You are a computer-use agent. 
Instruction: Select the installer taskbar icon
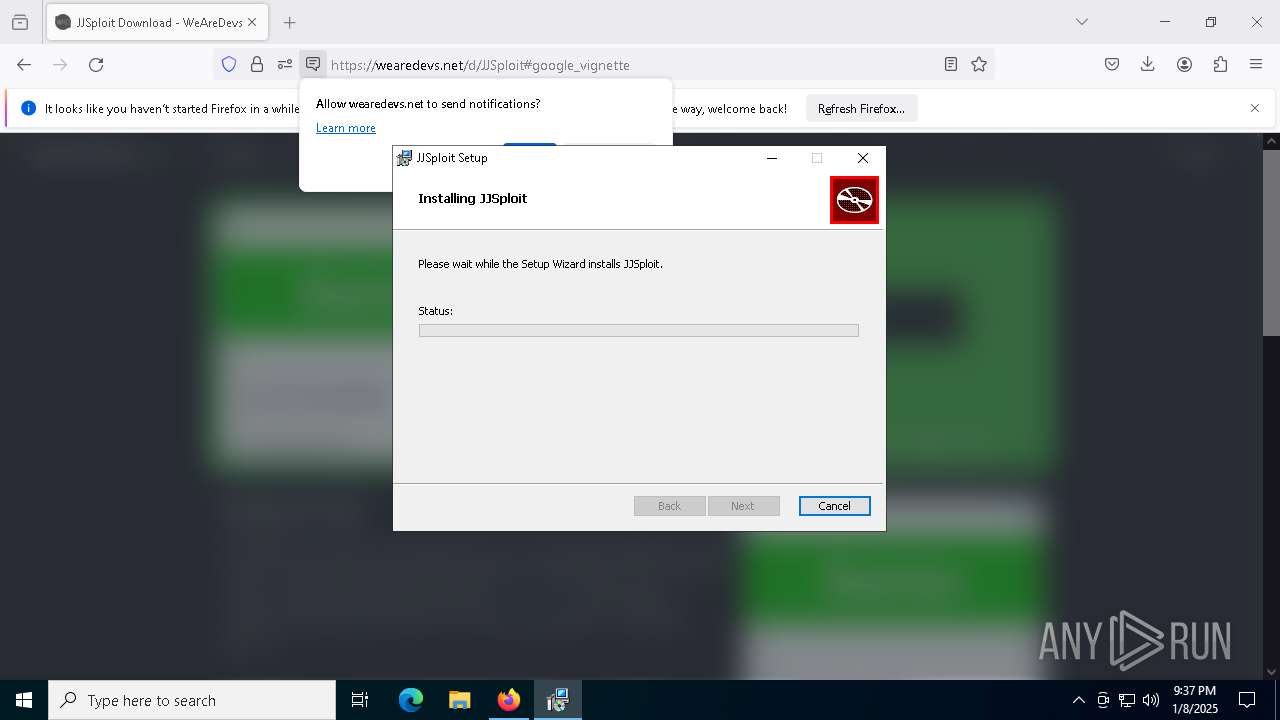click(558, 700)
